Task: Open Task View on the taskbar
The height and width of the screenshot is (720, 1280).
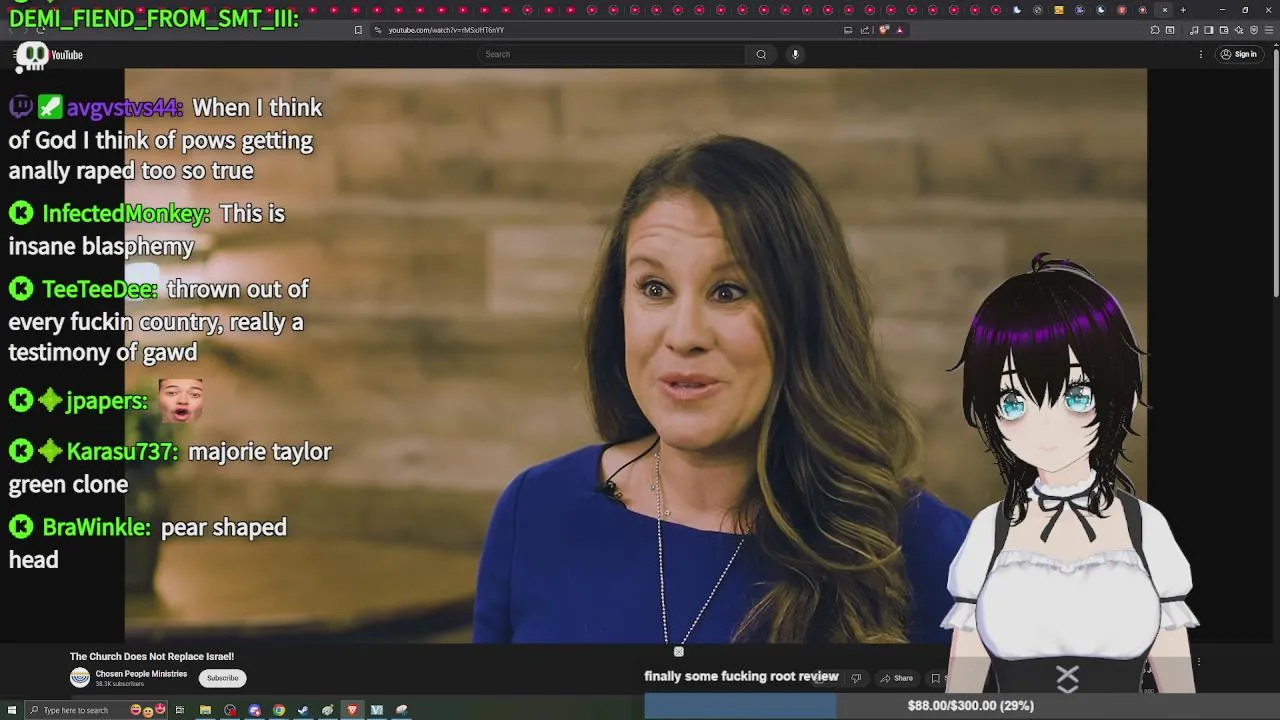Action: click(x=180, y=710)
